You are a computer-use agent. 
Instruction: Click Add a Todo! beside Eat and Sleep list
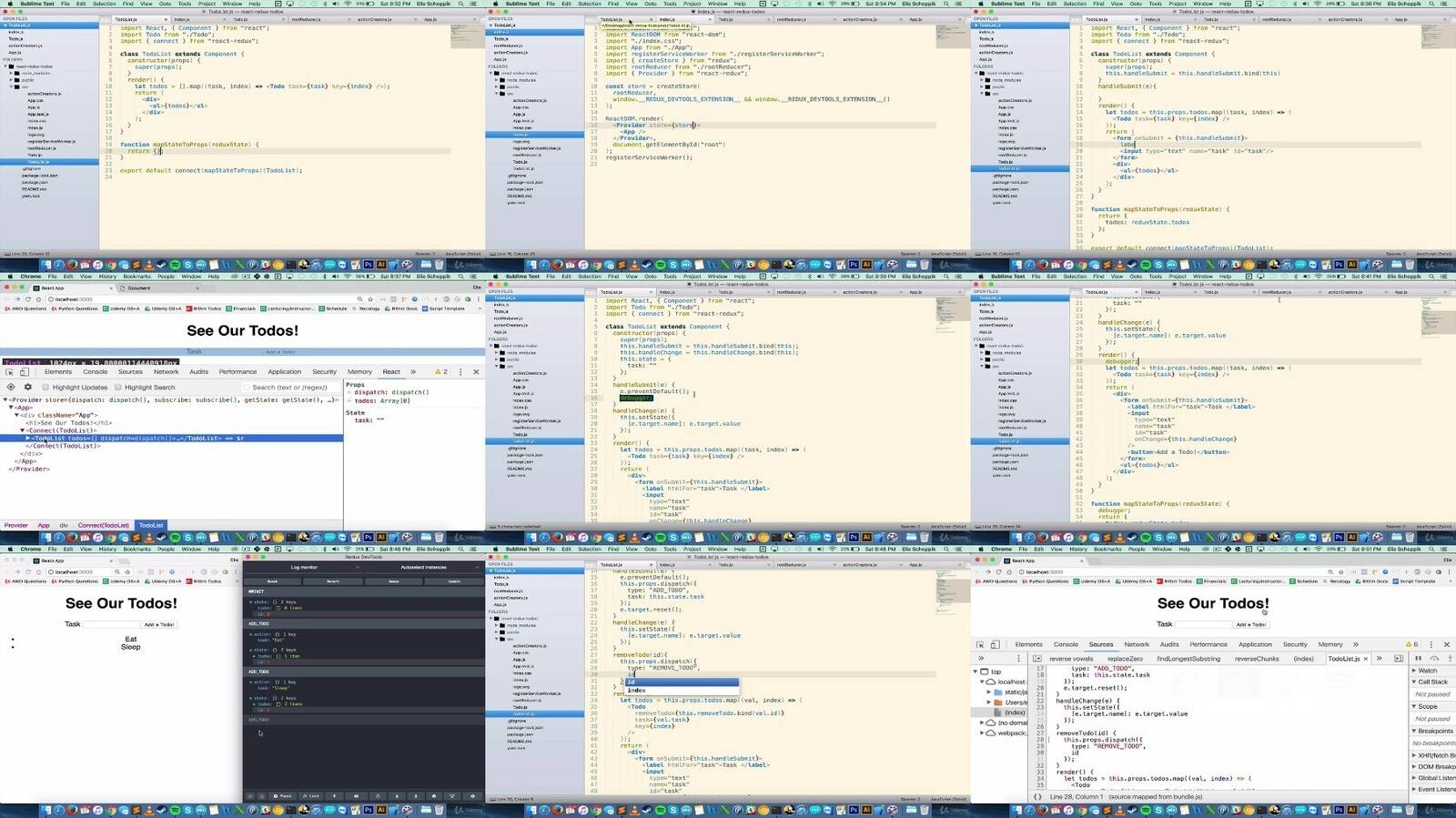[159, 624]
